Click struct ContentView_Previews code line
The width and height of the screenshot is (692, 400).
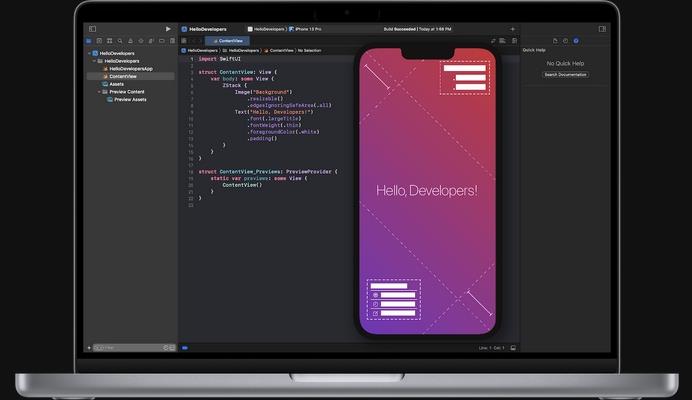[x=268, y=171]
